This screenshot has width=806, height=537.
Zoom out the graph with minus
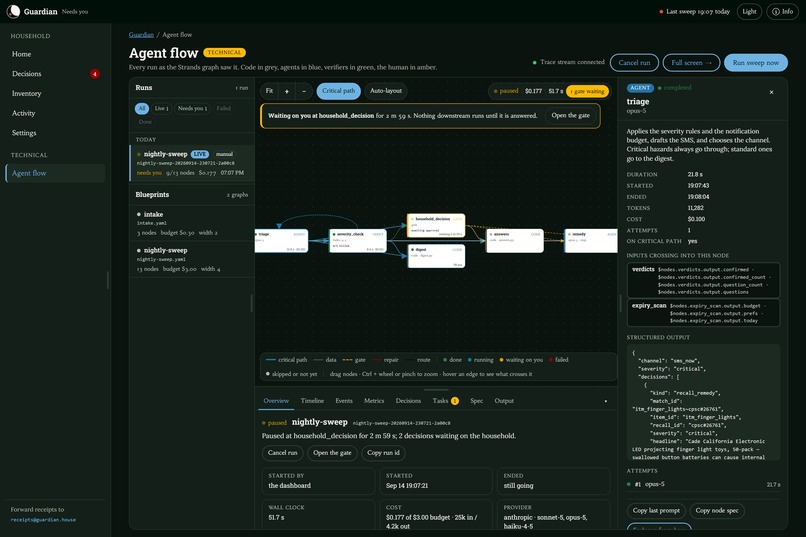click(304, 91)
